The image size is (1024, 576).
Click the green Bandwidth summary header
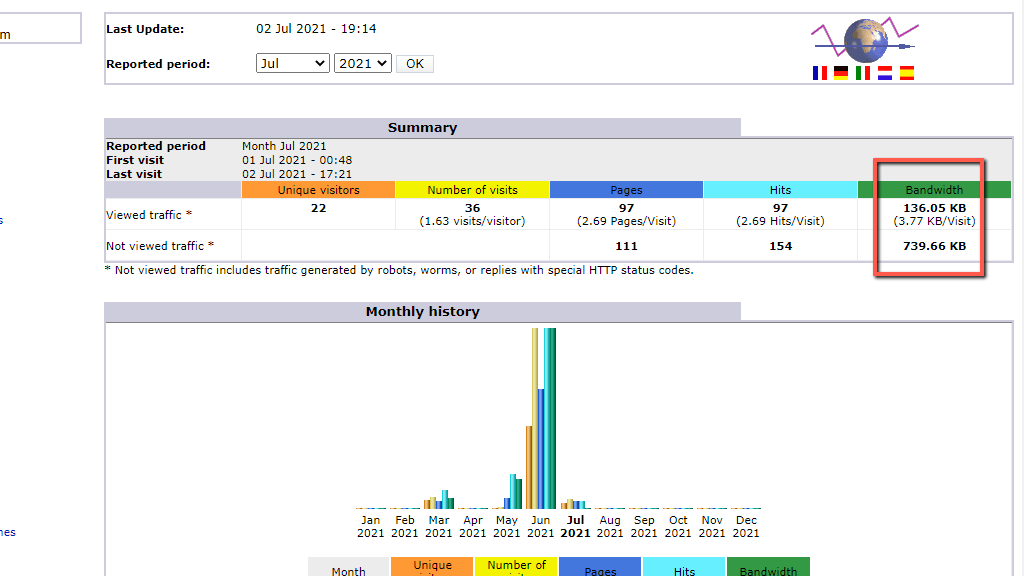pos(934,190)
